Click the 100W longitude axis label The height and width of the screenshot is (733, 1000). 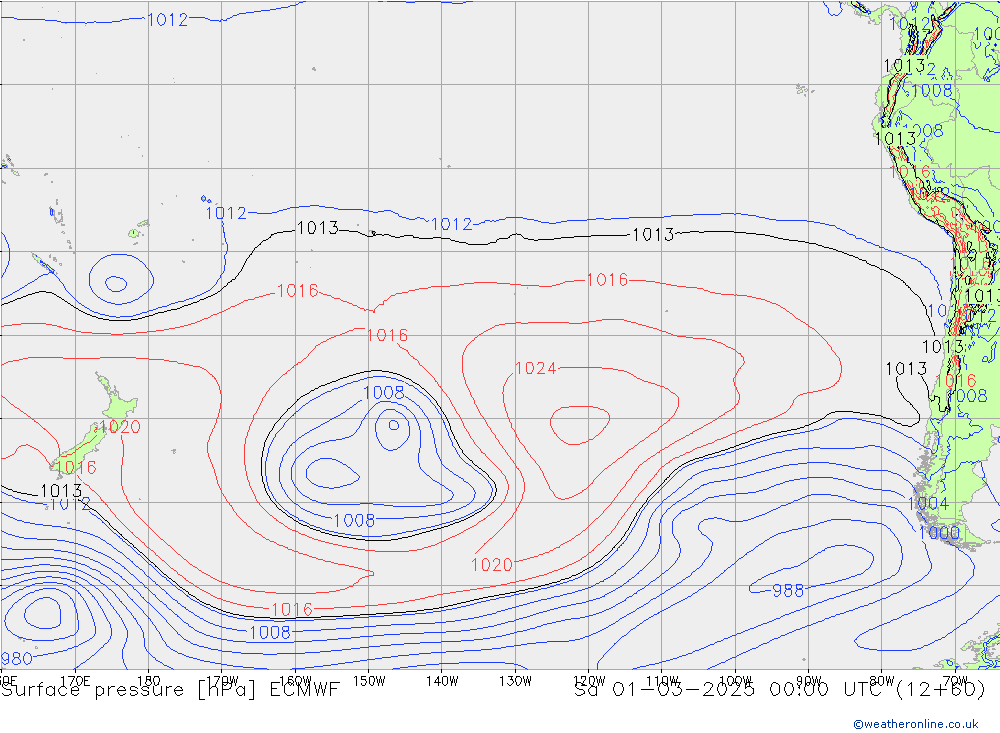pyautogui.click(x=735, y=681)
